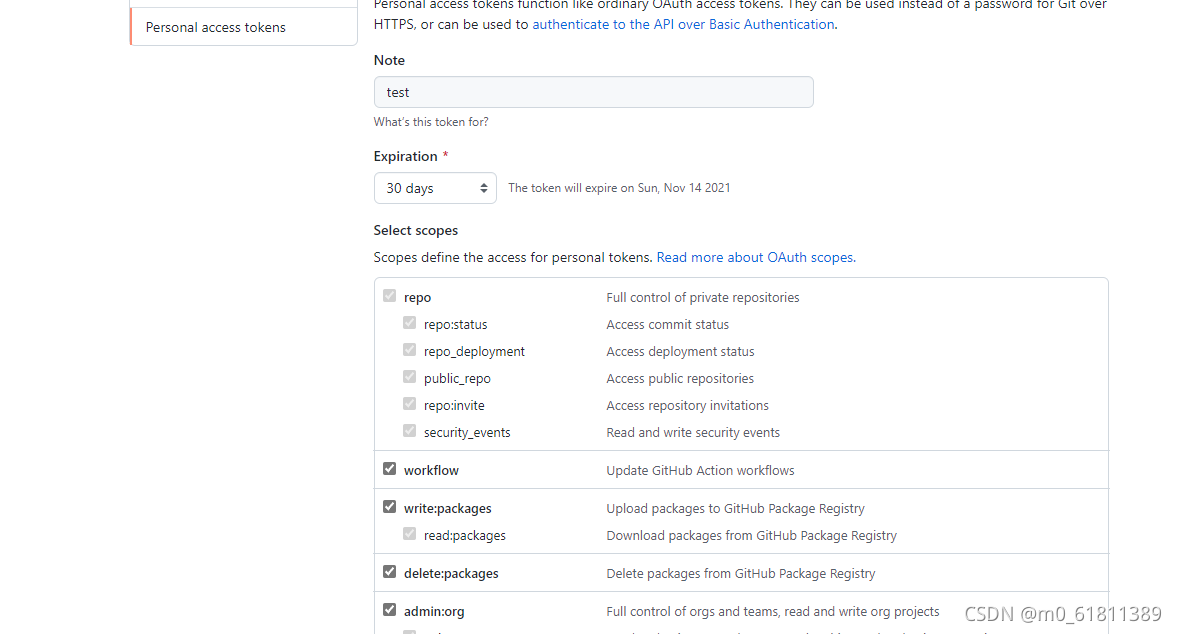Toggle the repo:status checkbox

click(x=409, y=323)
